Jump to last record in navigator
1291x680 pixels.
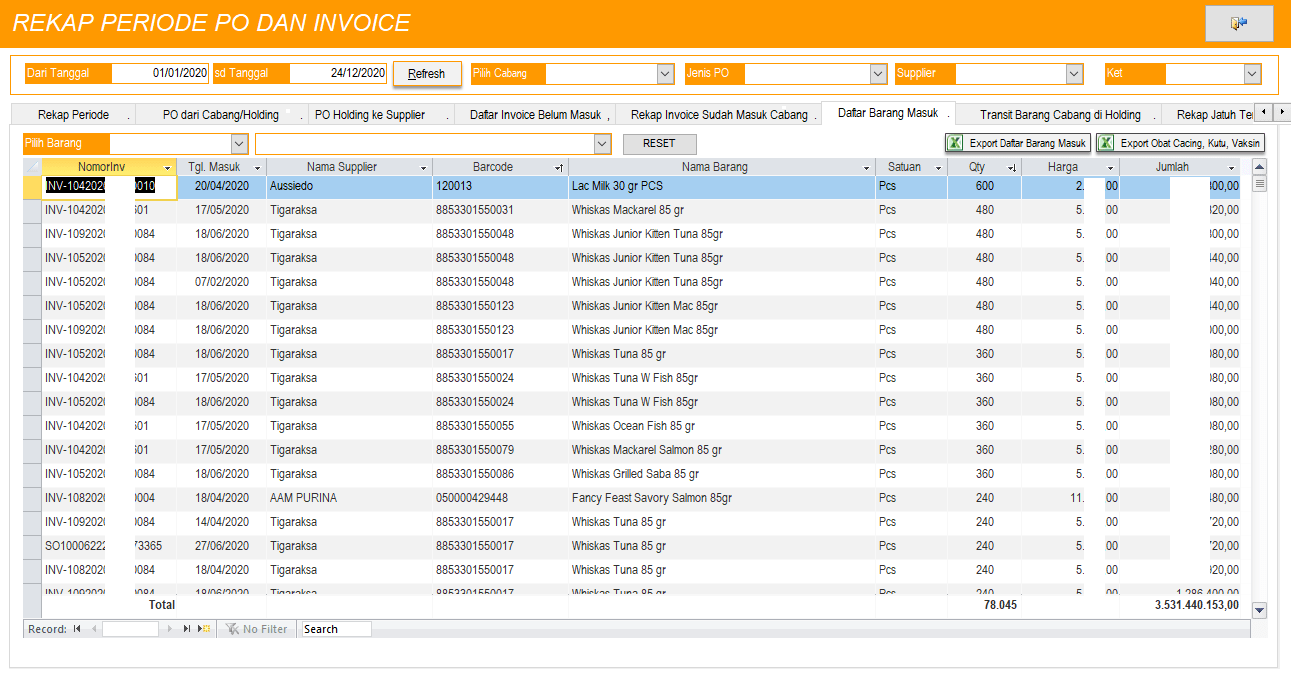[186, 629]
